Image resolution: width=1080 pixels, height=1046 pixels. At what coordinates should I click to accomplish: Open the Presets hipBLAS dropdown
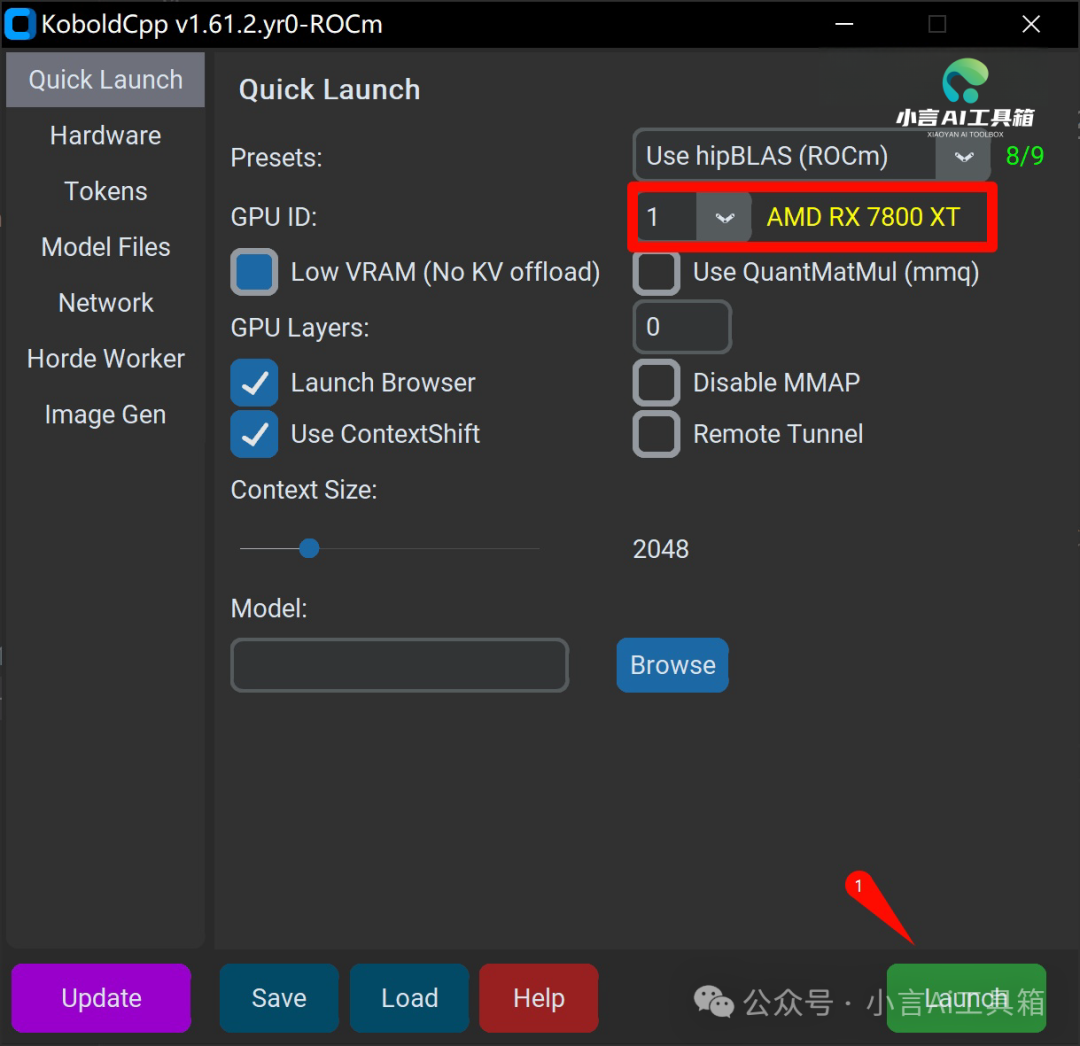(x=811, y=156)
